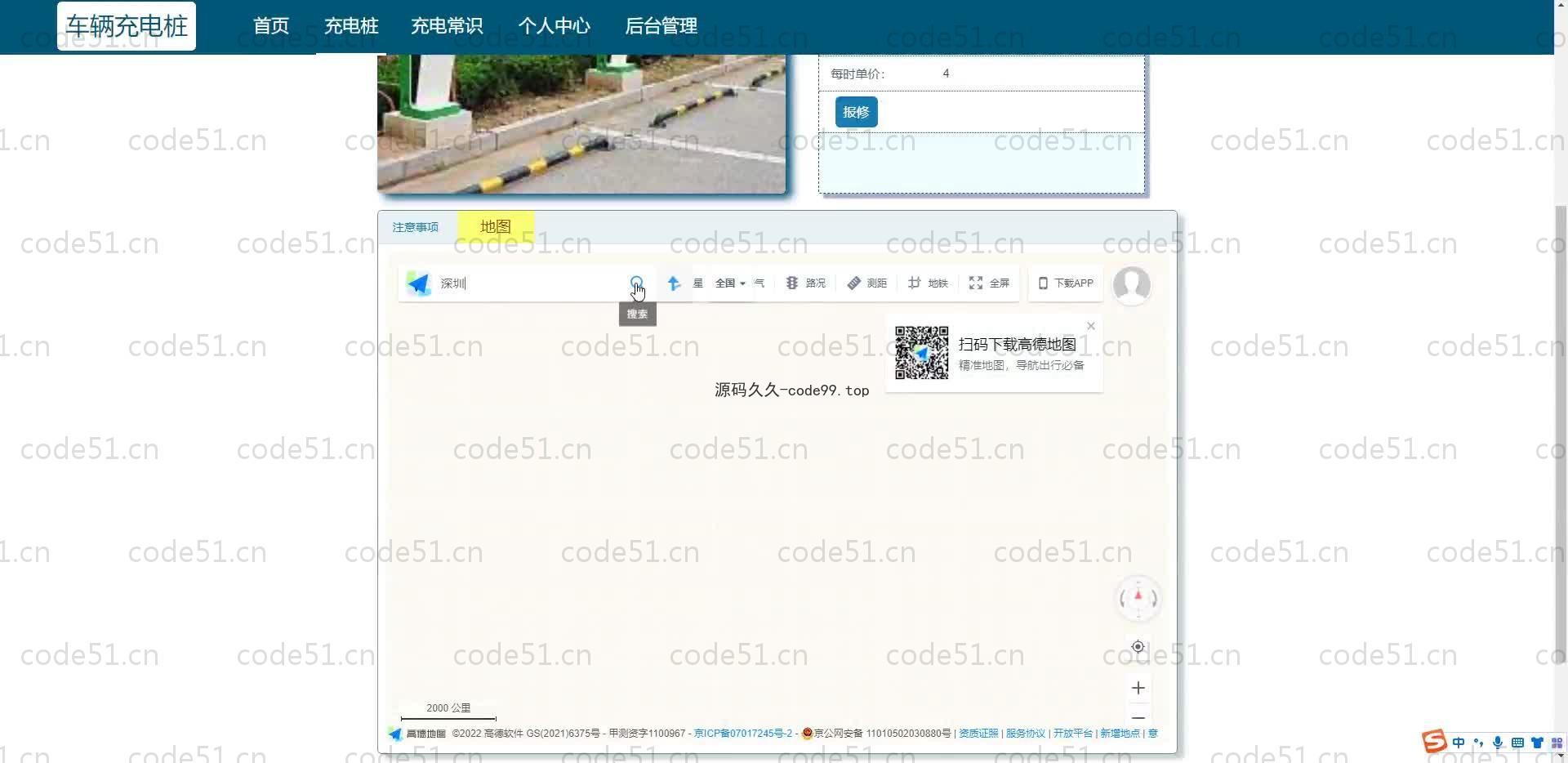The image size is (1568, 763).
Task: Go to 个人中心 menu
Action: [x=554, y=26]
